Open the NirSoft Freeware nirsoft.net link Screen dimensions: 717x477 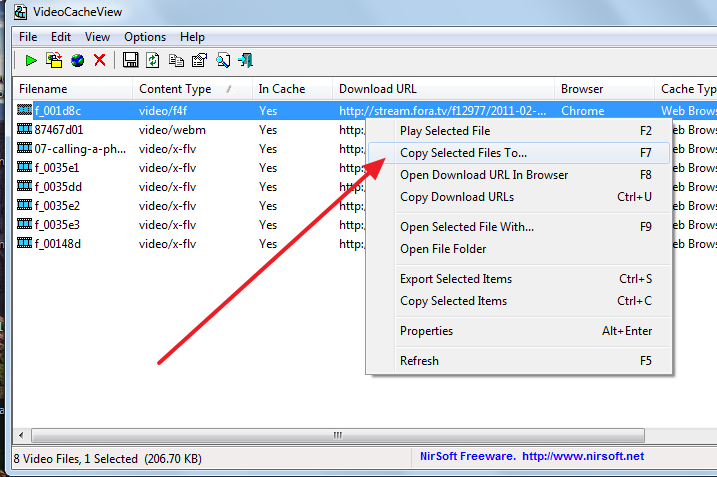[x=532, y=456]
